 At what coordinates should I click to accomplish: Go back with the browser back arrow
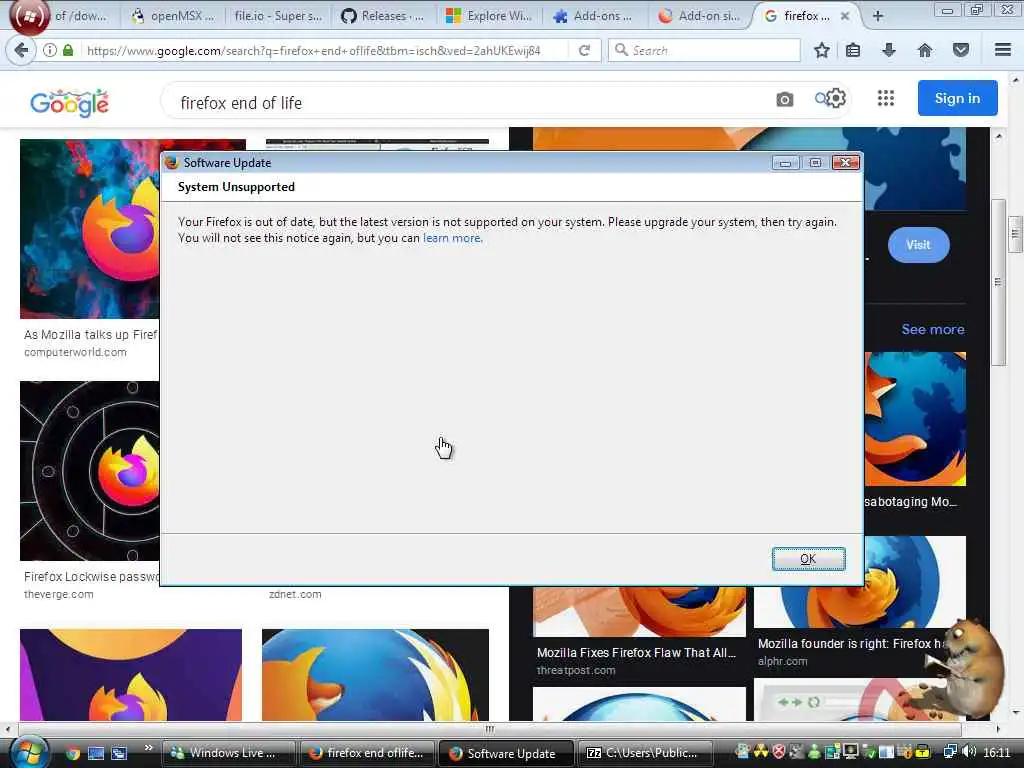[x=21, y=50]
